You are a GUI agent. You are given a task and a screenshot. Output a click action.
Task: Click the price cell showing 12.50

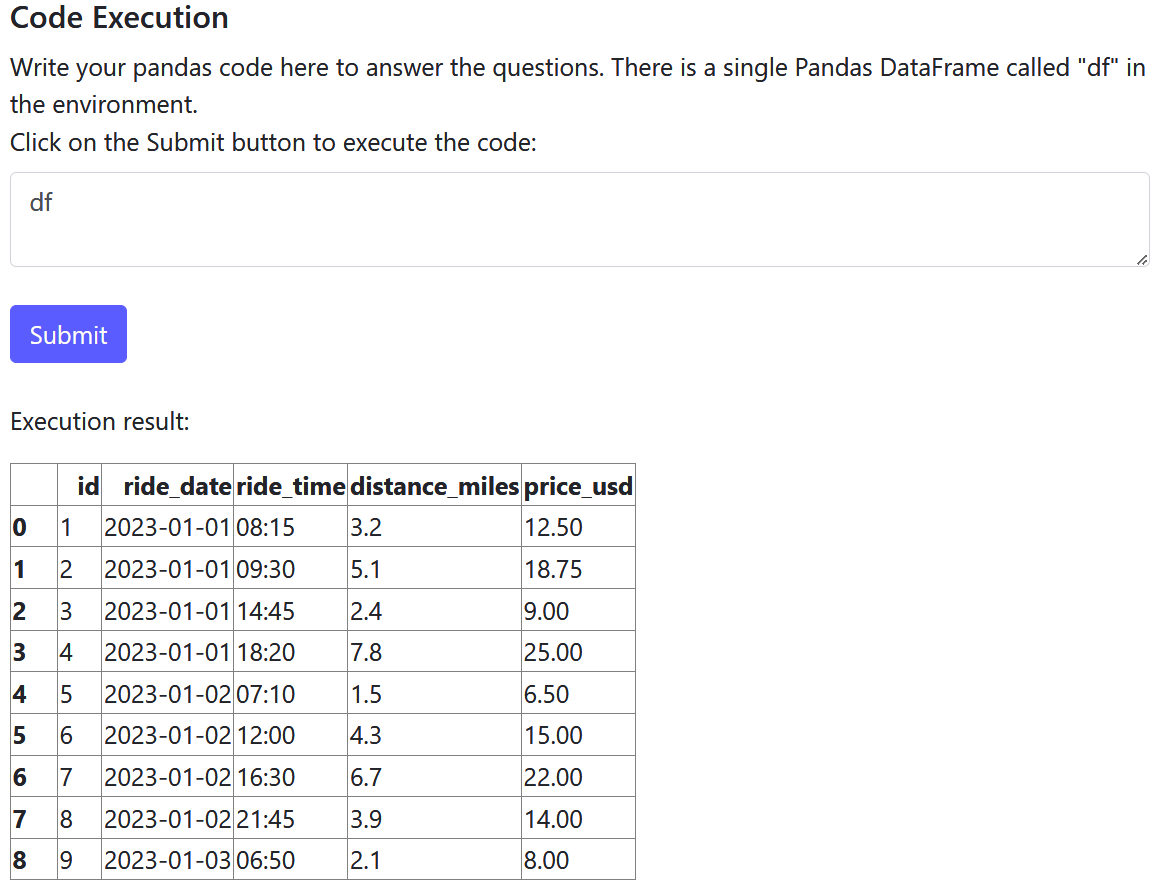tap(553, 527)
